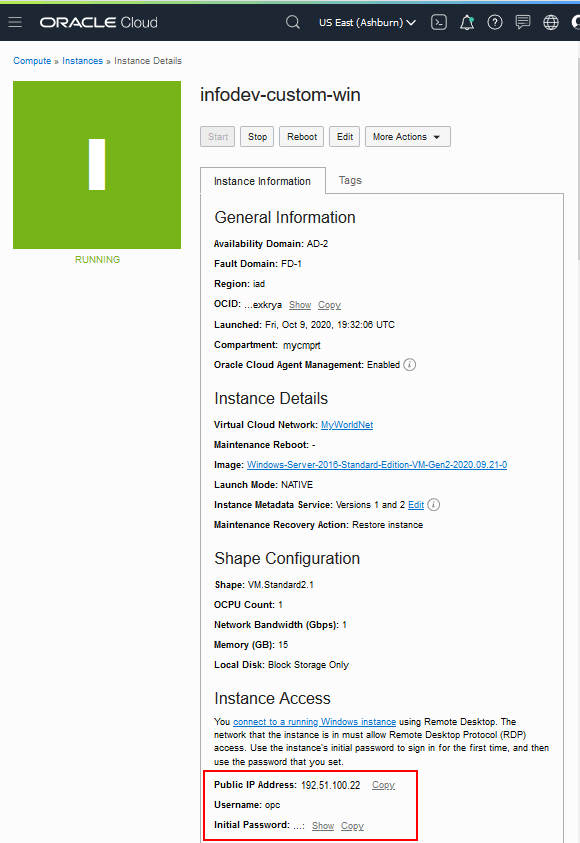The image size is (580, 843).
Task: Click the green RUNNING instance thumbnail
Action: 96,164
